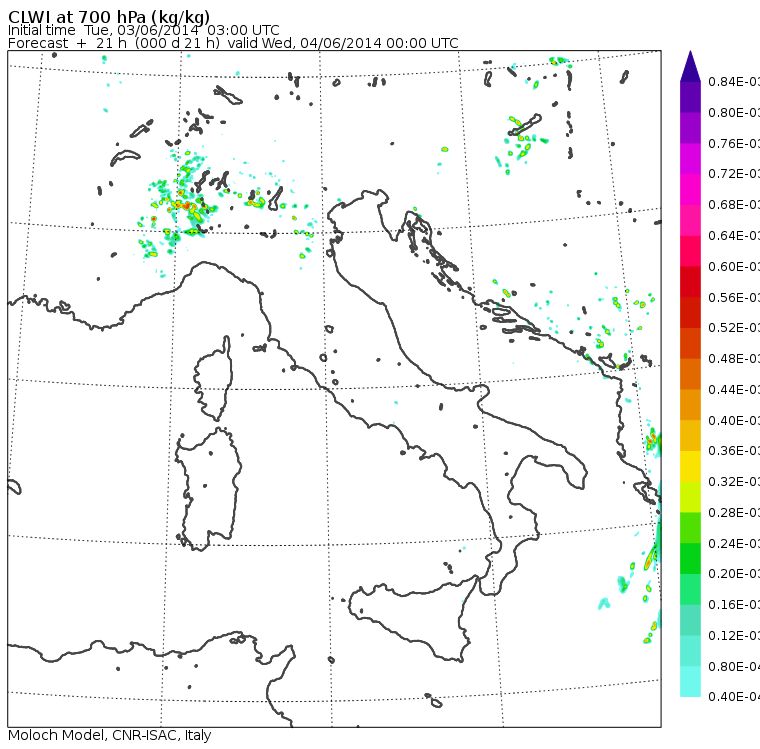
Task: Click the dark triangular arrow atop the color scale
Action: (690, 66)
